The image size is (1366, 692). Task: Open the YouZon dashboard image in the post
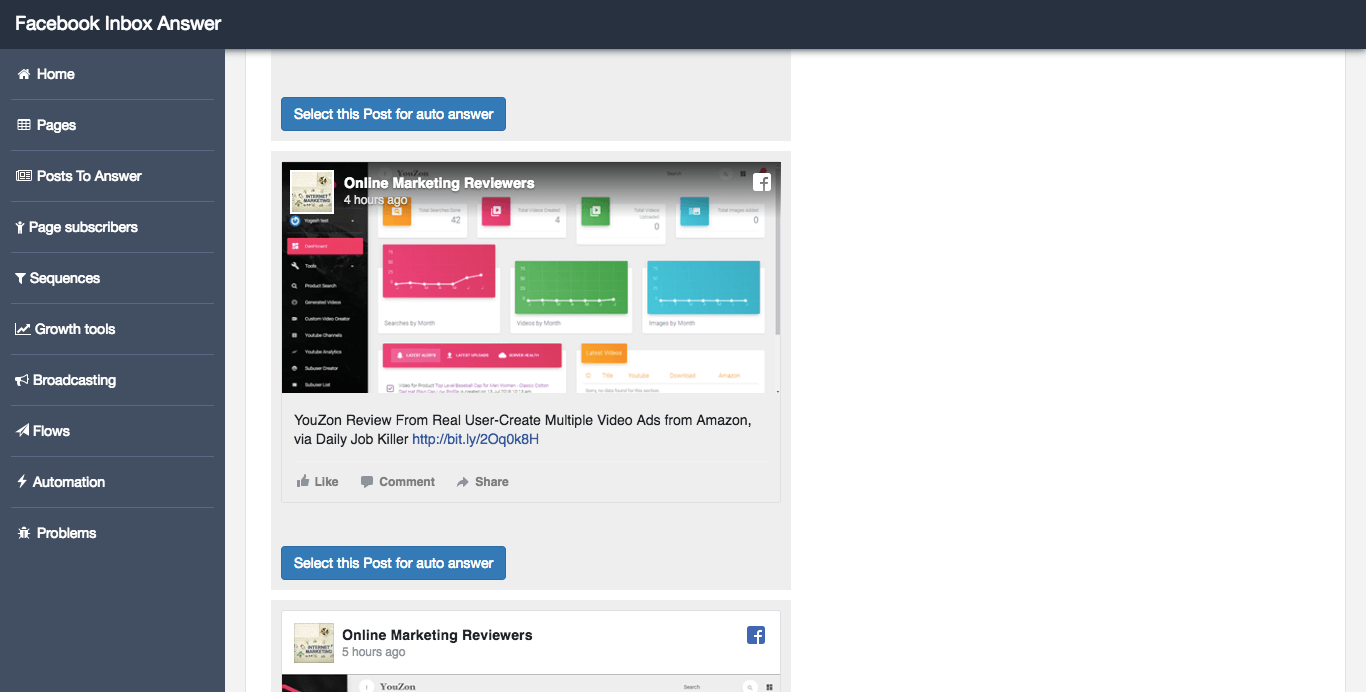point(531,278)
